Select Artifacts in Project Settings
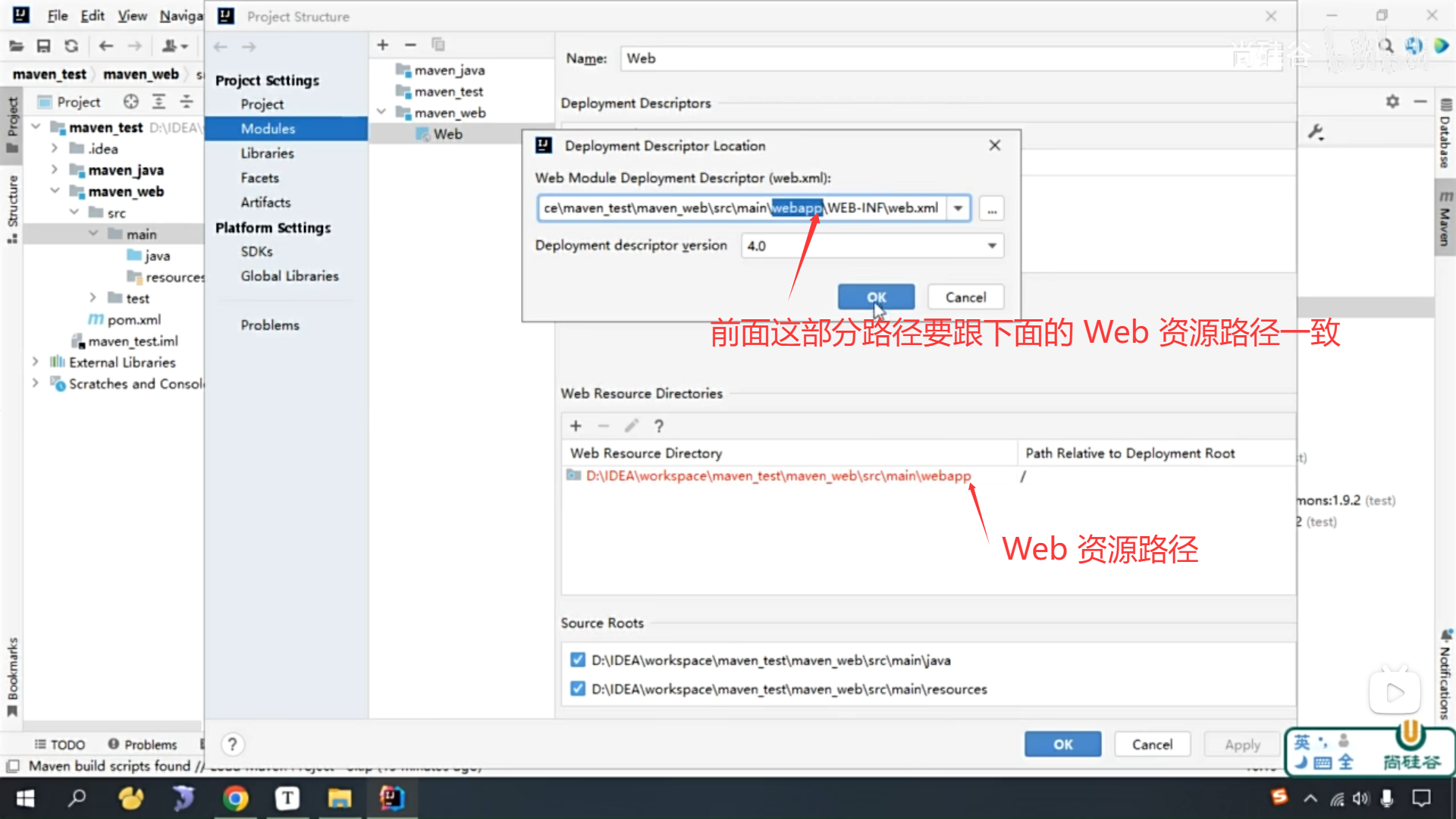 click(265, 202)
